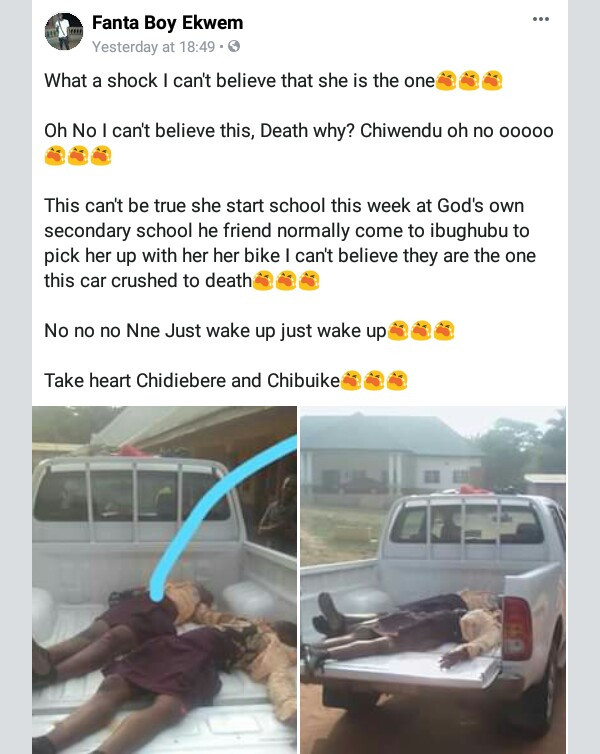Click the crying emojis after 'she is the one'
Image resolution: width=600 pixels, height=754 pixels.
pyautogui.click(x=469, y=80)
